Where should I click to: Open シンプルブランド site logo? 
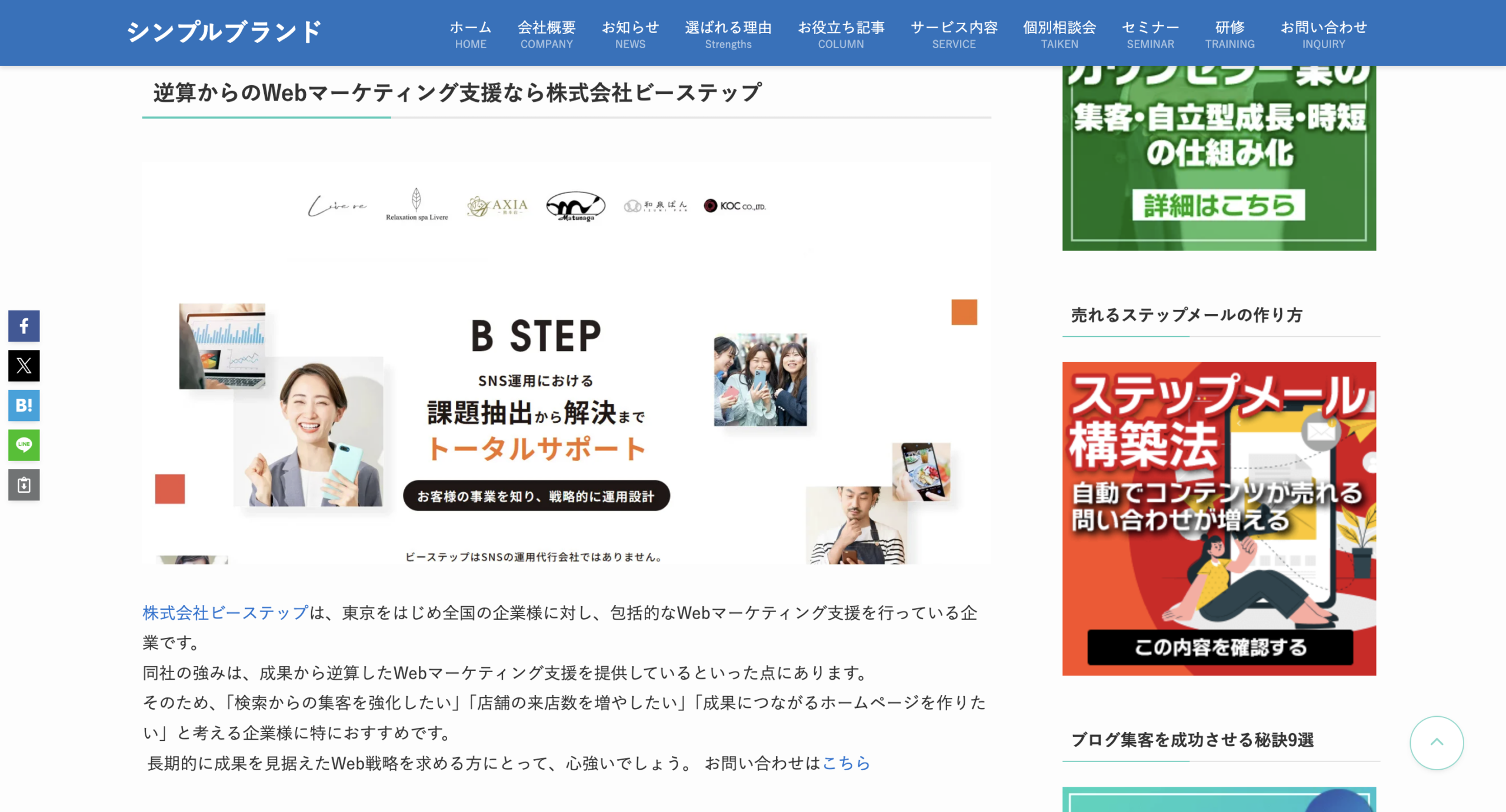[x=225, y=32]
